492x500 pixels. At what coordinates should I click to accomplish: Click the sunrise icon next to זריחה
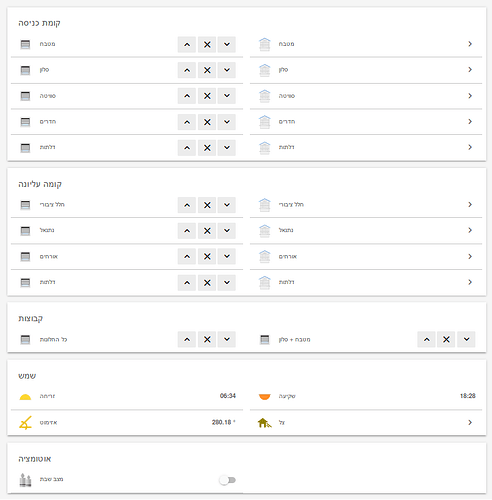coord(25,396)
